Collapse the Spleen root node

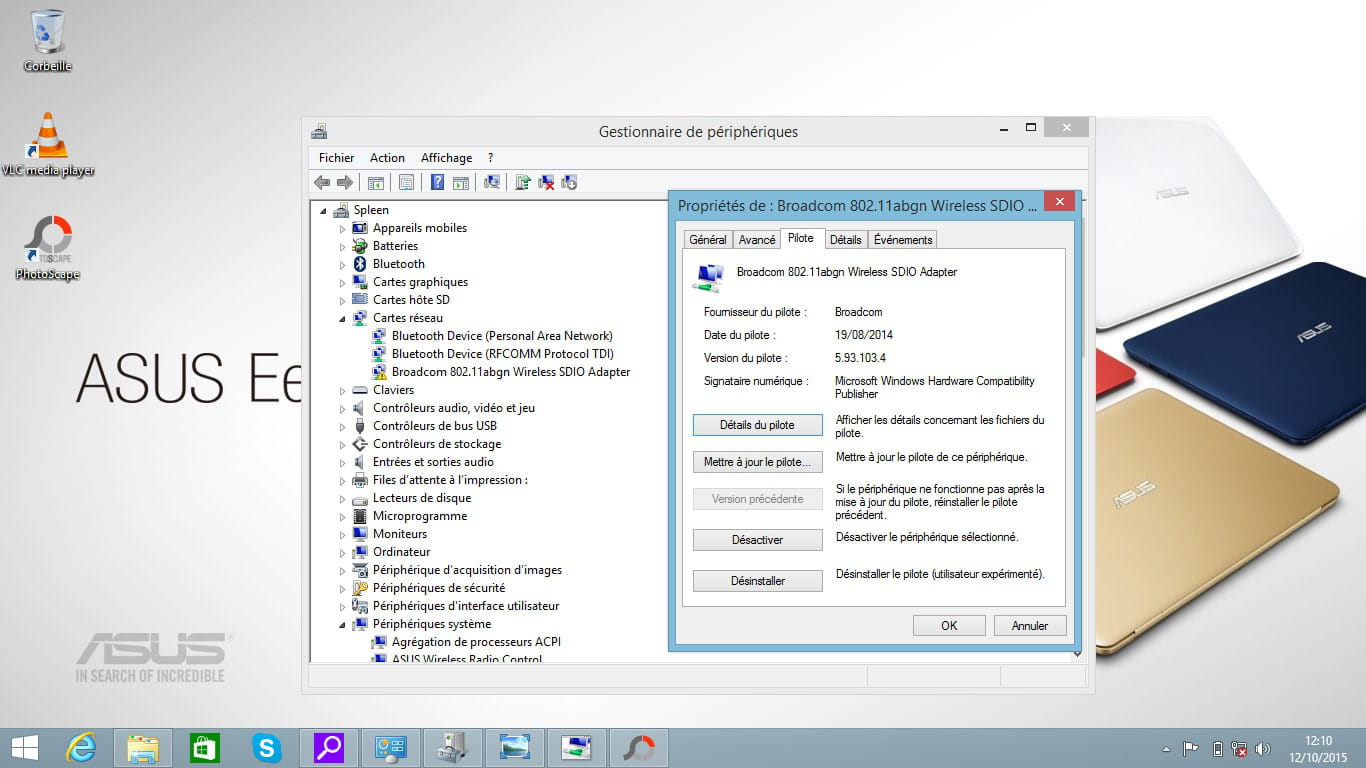(323, 211)
